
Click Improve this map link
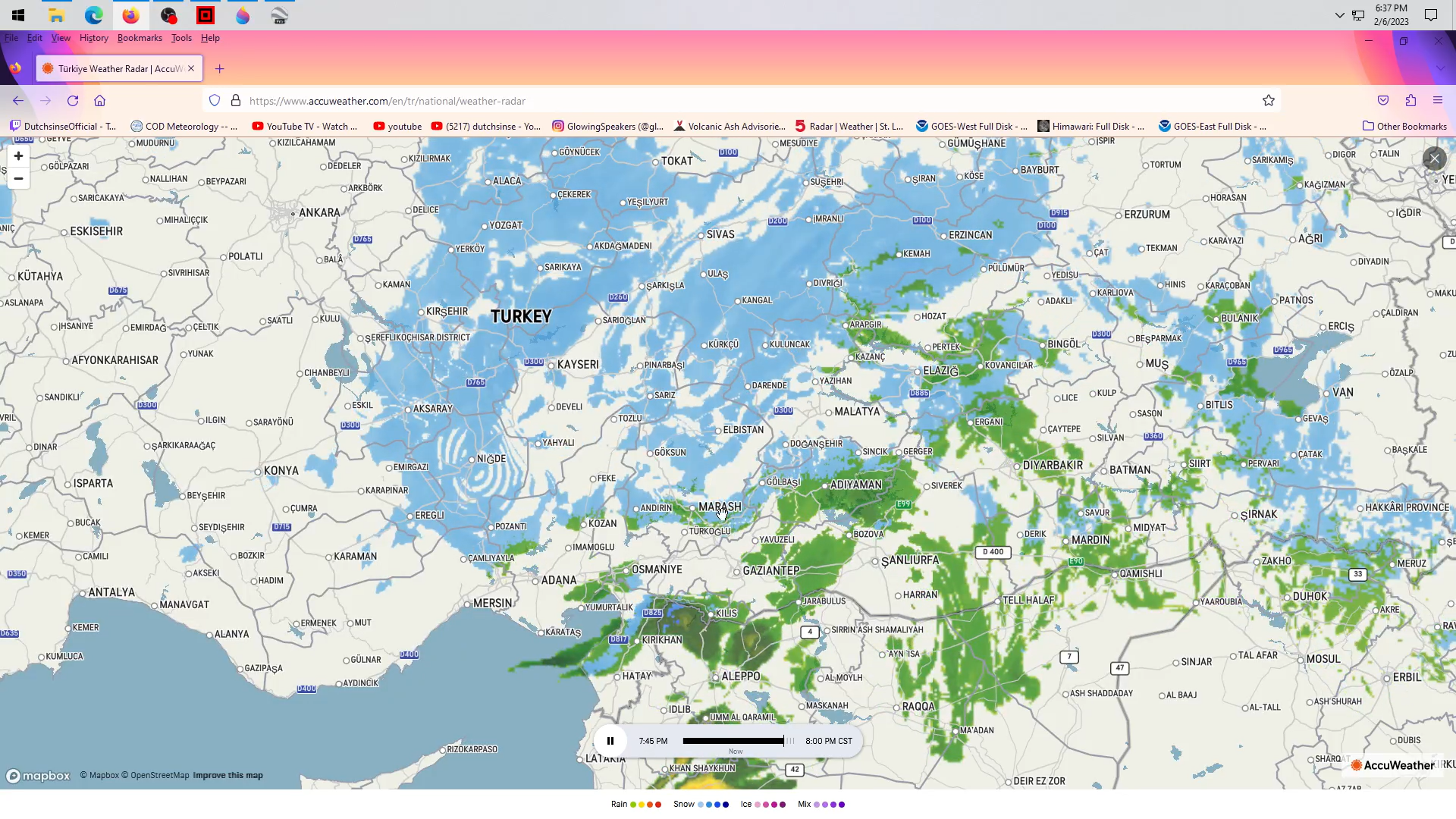pyautogui.click(x=227, y=776)
